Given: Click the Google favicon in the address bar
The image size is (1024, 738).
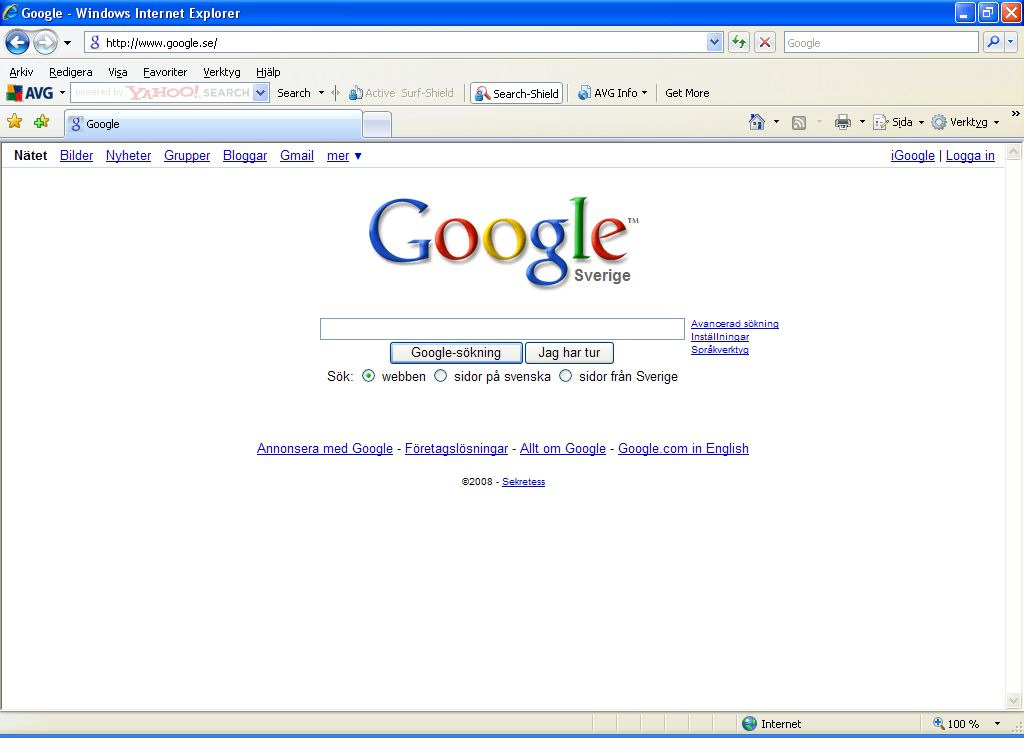Looking at the screenshot, I should (x=95, y=42).
